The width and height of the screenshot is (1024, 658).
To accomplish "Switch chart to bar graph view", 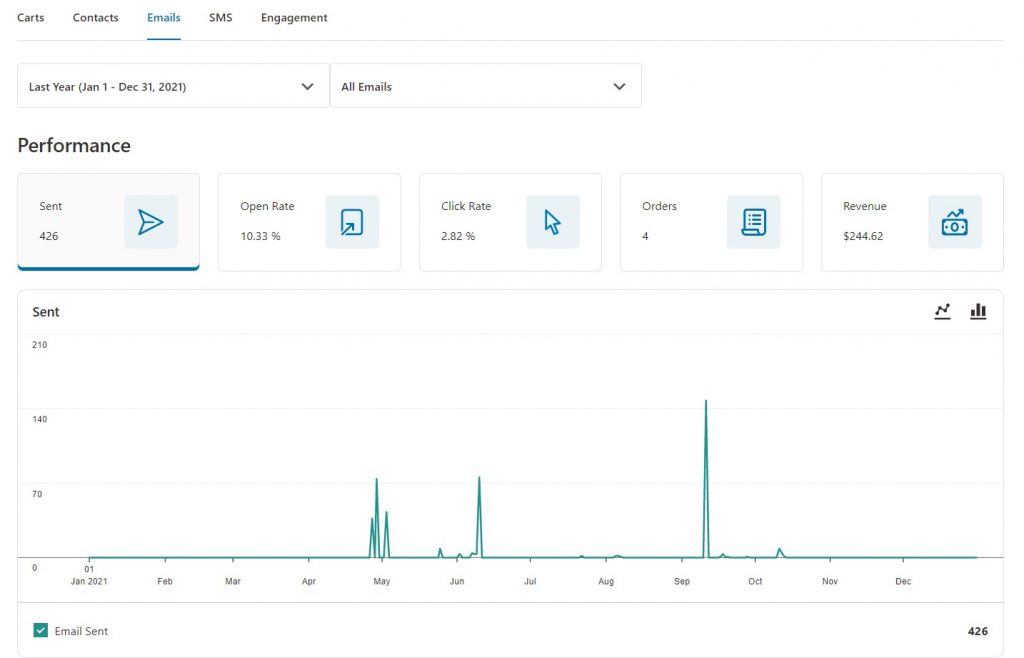I will 978,311.
